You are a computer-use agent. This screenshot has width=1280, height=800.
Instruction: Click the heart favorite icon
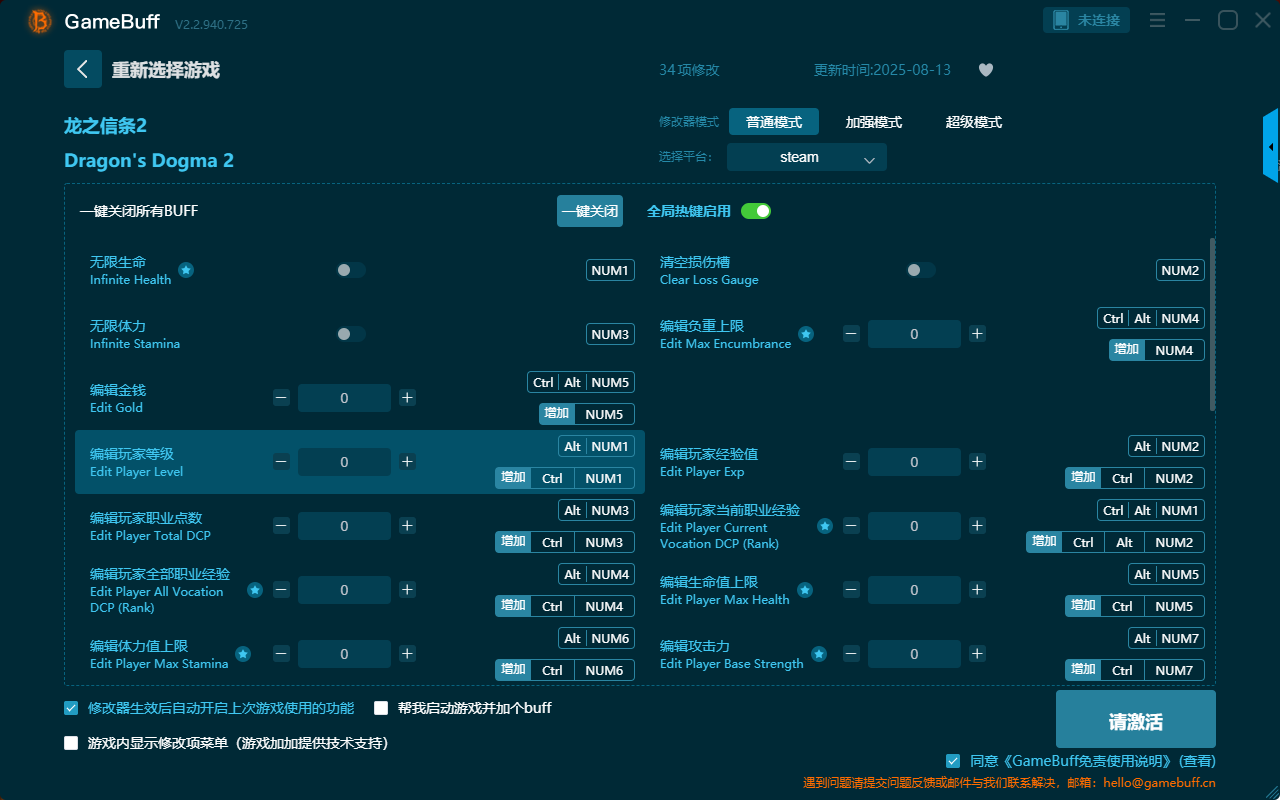coord(986,70)
